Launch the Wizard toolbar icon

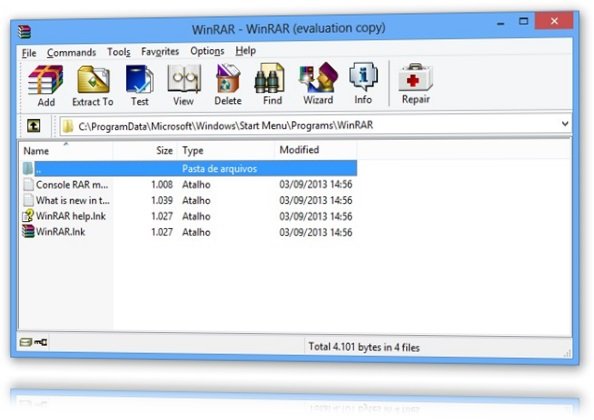pos(318,77)
